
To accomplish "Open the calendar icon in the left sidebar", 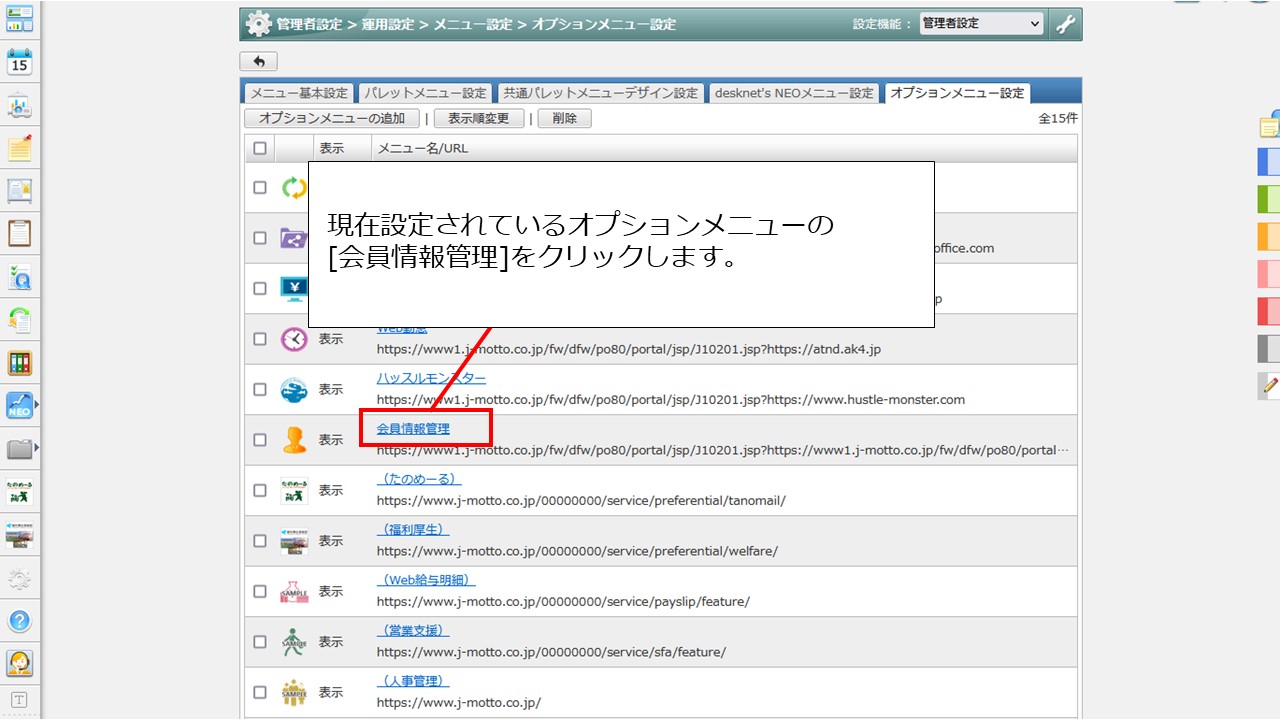I will tap(20, 62).
